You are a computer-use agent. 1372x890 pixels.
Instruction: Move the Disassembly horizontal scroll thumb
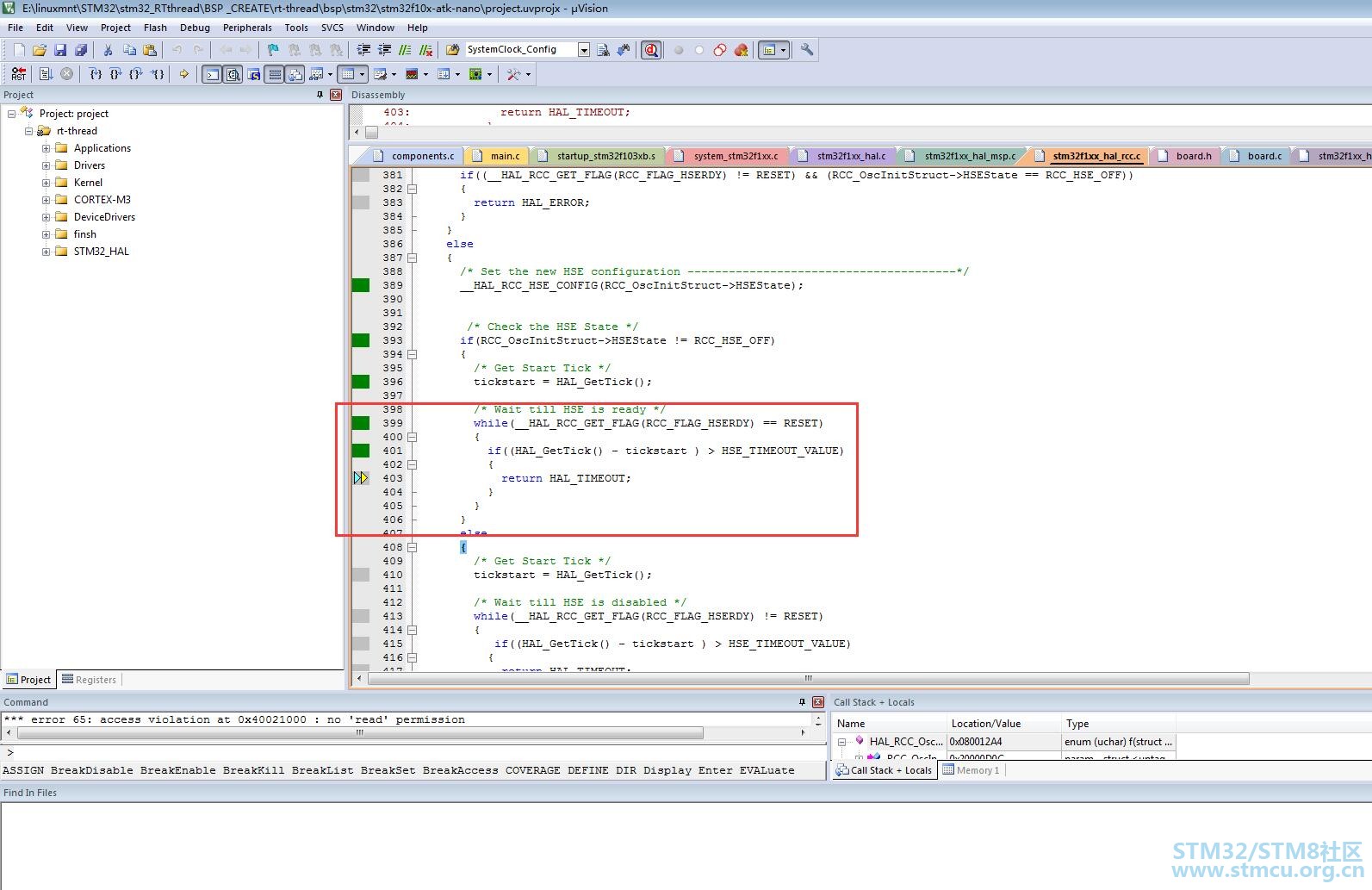pyautogui.click(x=371, y=132)
